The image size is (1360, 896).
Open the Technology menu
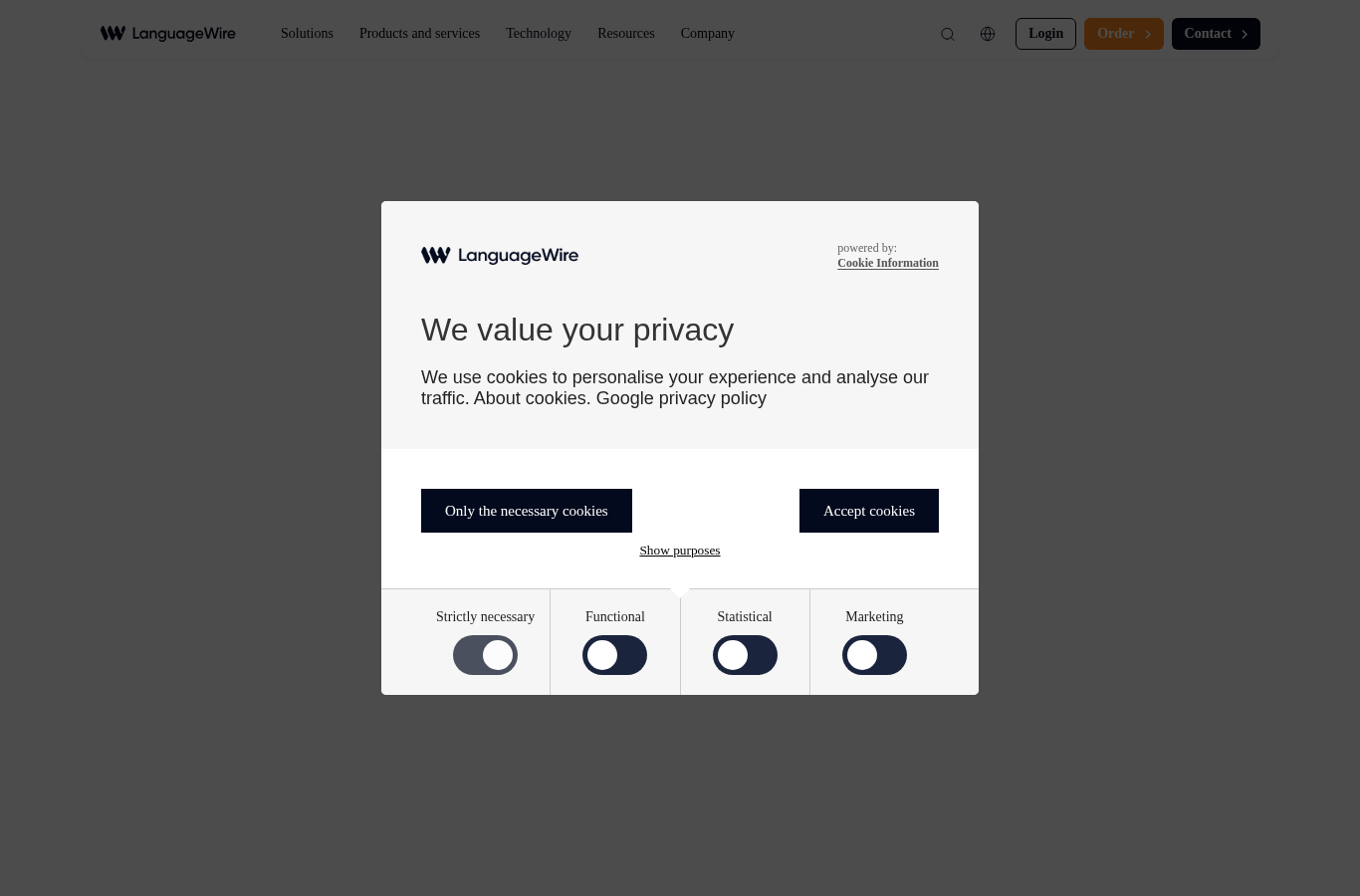[x=539, y=34]
